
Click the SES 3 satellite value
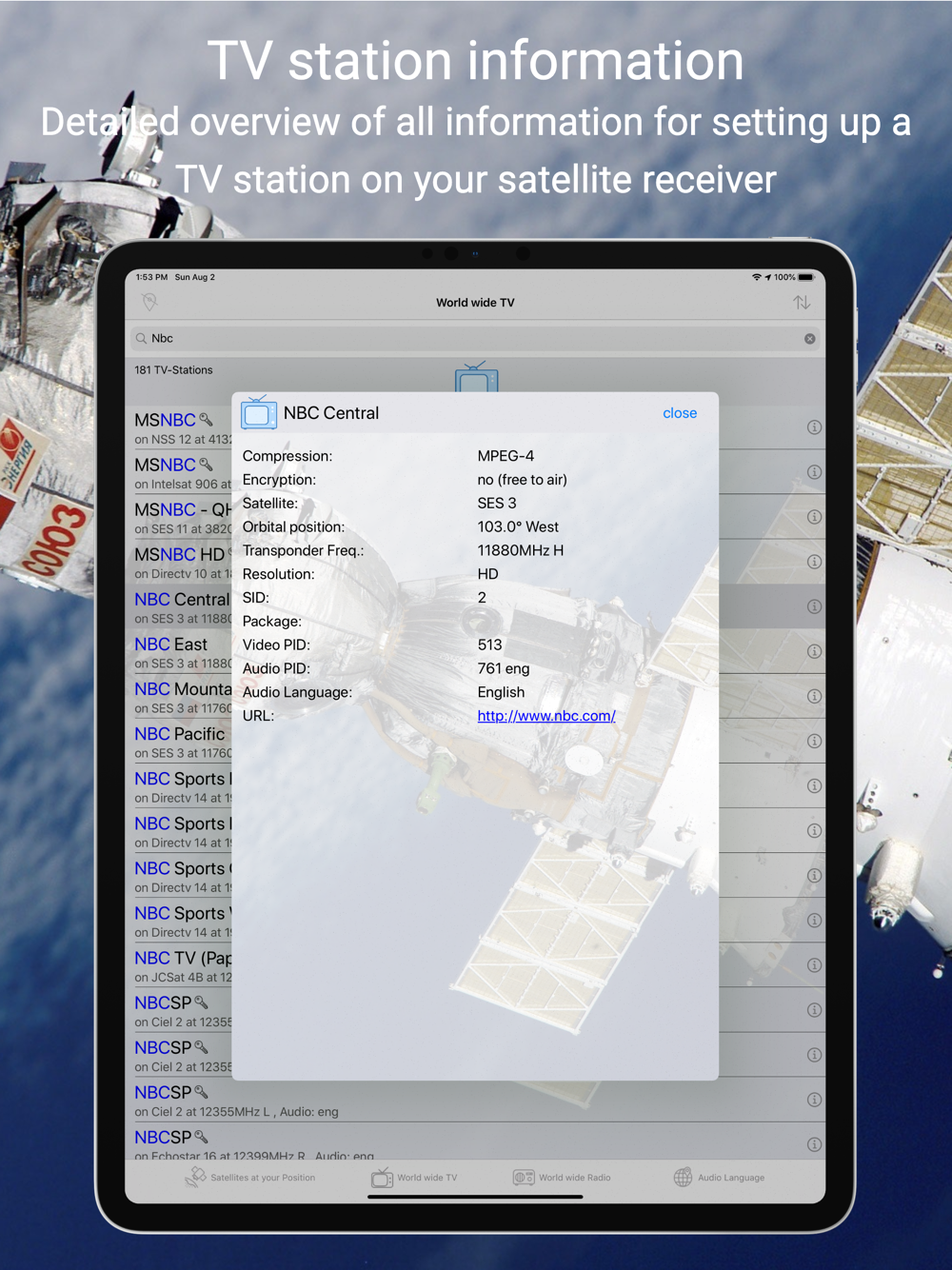pos(497,504)
